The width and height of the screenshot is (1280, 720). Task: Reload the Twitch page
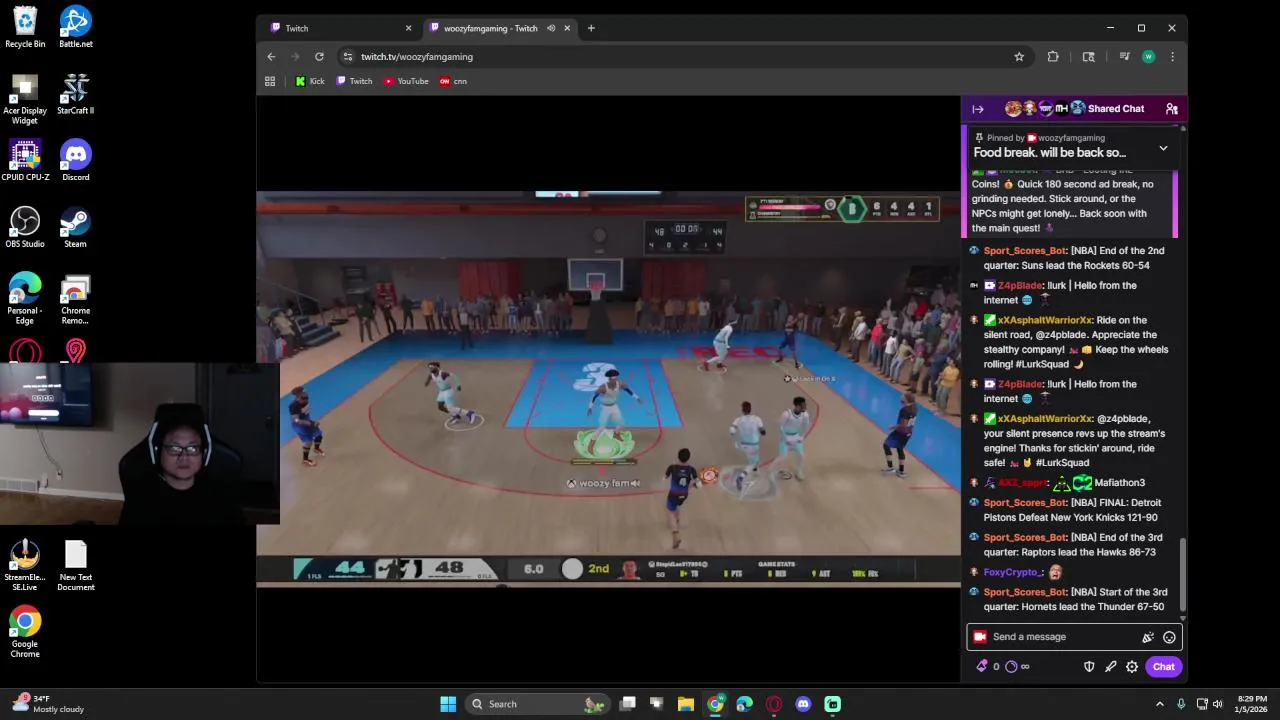pyautogui.click(x=319, y=57)
